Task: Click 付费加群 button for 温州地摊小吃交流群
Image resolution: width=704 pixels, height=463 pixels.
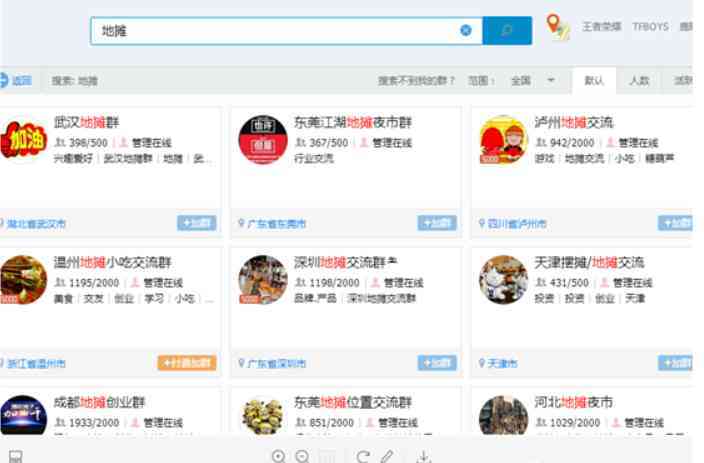Action: click(x=186, y=363)
